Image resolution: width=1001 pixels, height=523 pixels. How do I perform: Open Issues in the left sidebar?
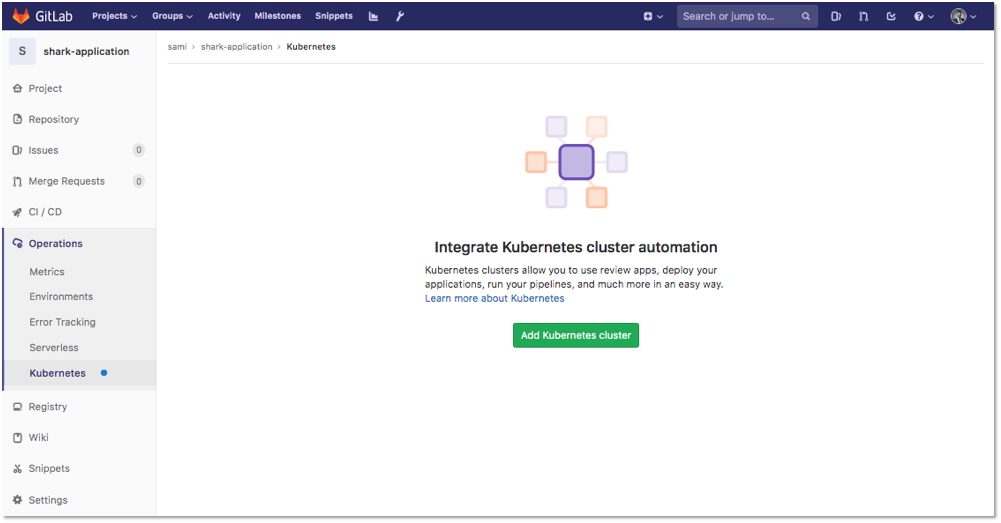43,150
